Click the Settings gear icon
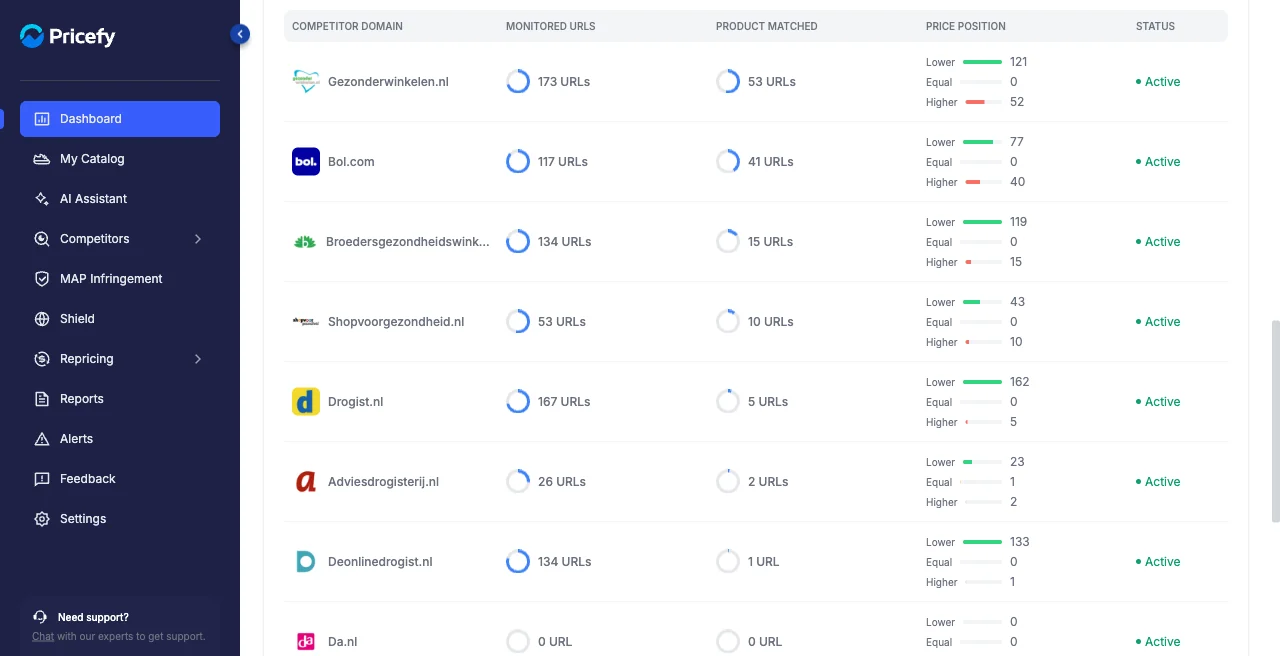Screen dimensions: 1280x656 point(42,519)
